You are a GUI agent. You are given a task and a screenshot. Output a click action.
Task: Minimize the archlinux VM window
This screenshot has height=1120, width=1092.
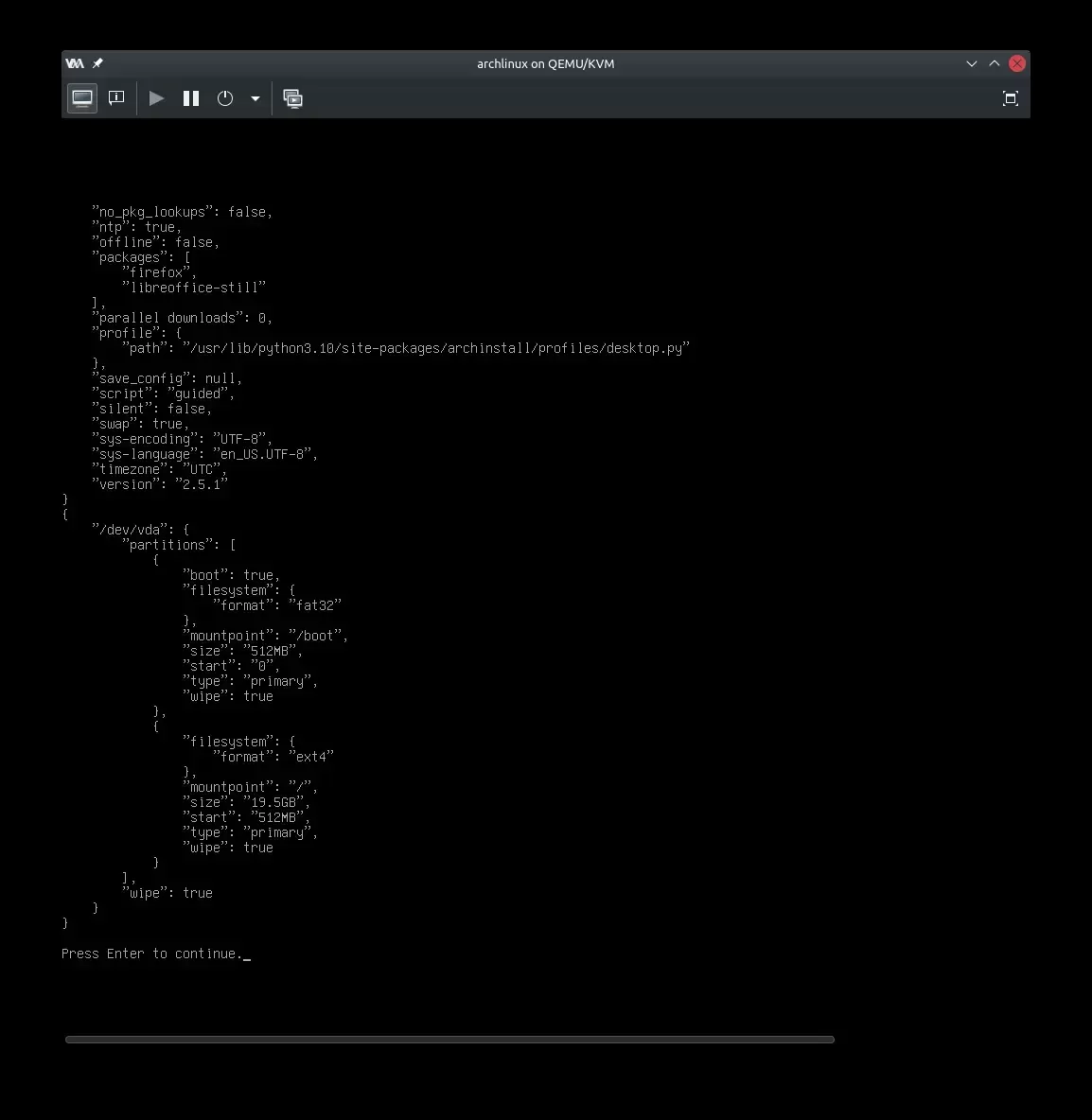coord(971,63)
